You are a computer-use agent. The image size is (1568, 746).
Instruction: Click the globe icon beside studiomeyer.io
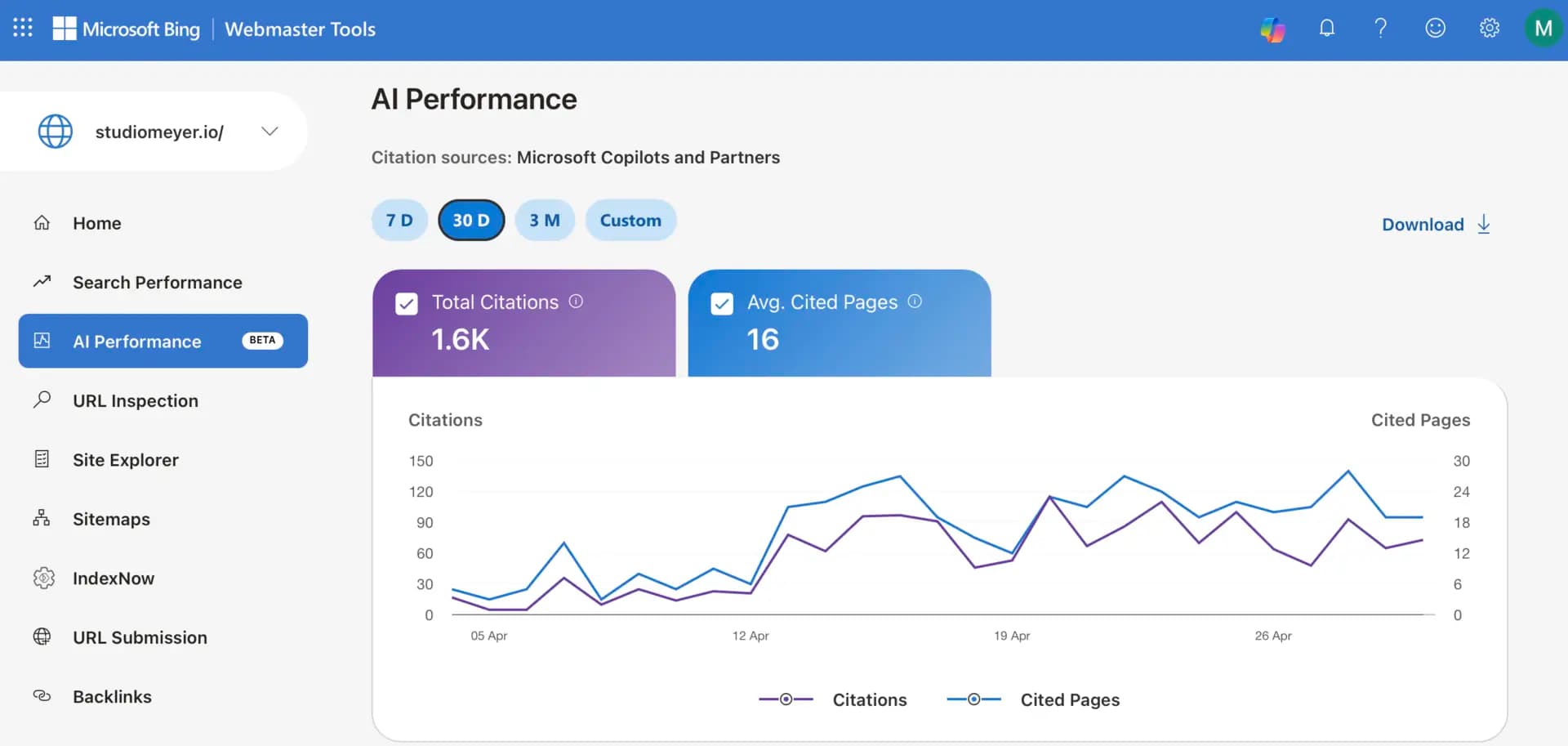pos(56,131)
